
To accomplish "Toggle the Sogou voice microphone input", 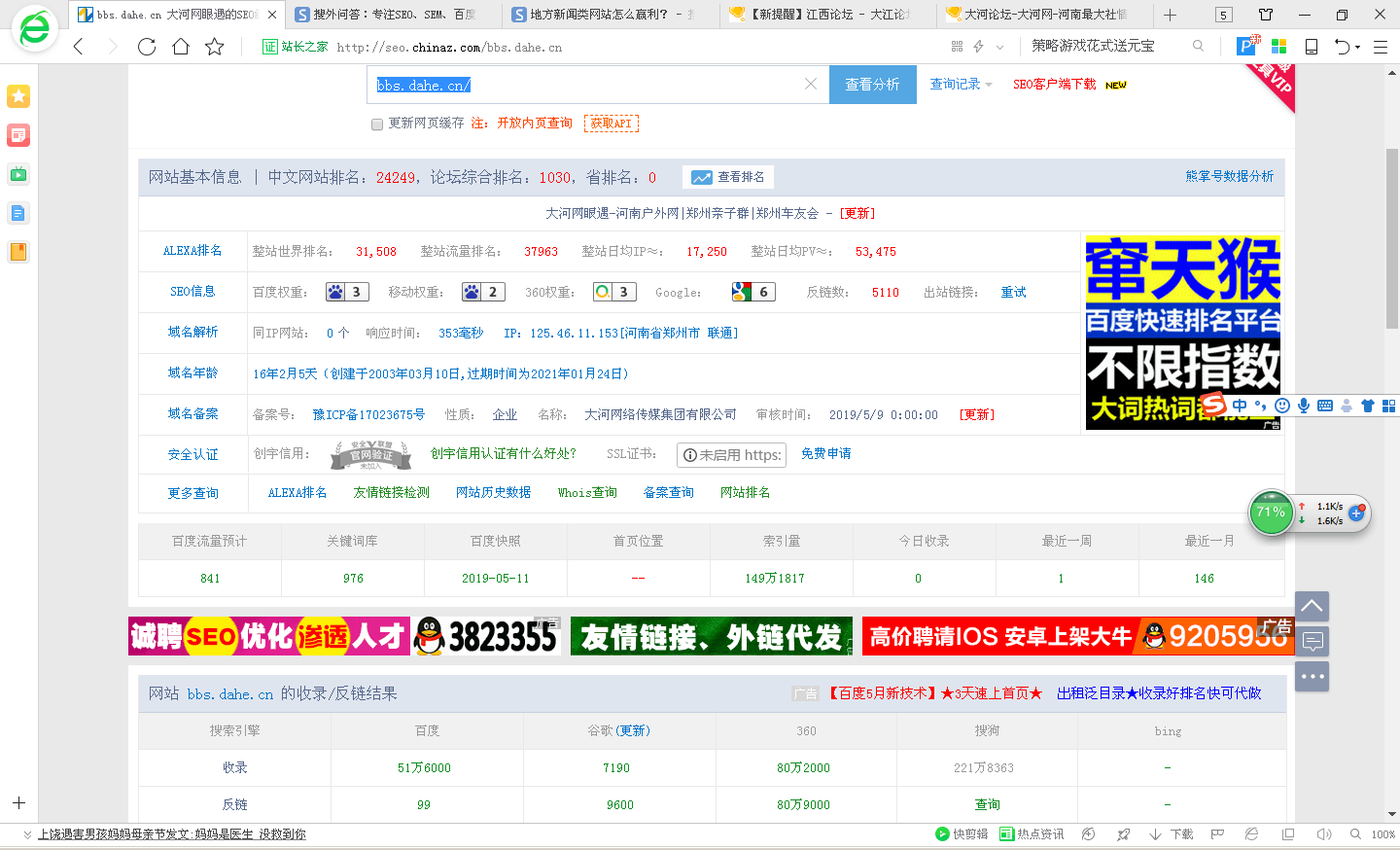I will tap(1304, 406).
